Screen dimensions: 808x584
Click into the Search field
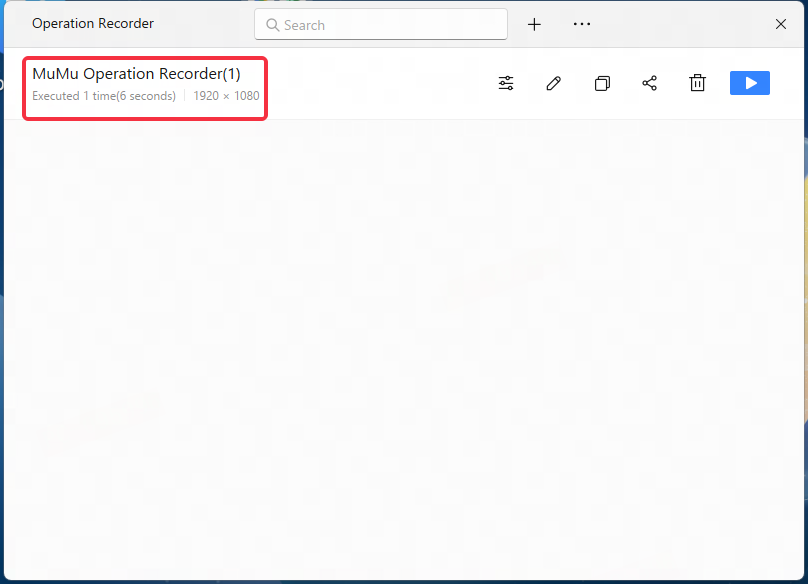tap(381, 24)
